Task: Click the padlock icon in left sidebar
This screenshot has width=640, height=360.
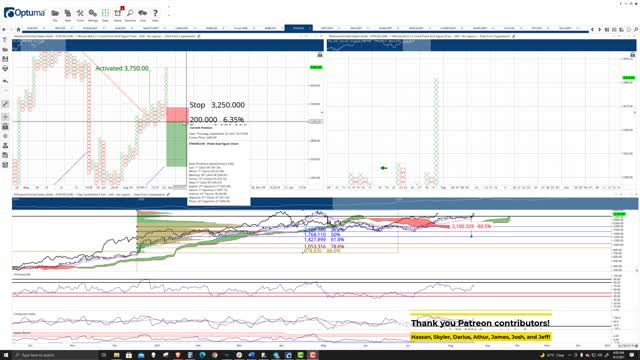Action: click(5, 127)
